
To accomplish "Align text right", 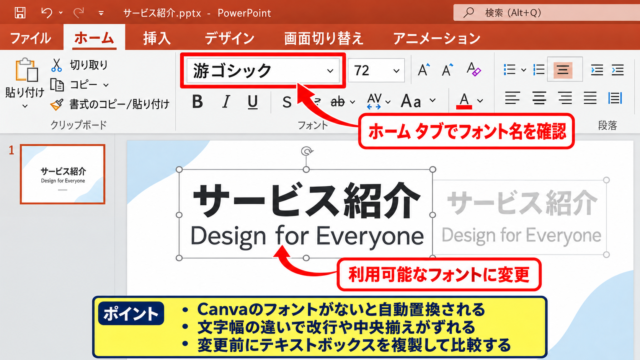I will pyautogui.click(x=565, y=98).
